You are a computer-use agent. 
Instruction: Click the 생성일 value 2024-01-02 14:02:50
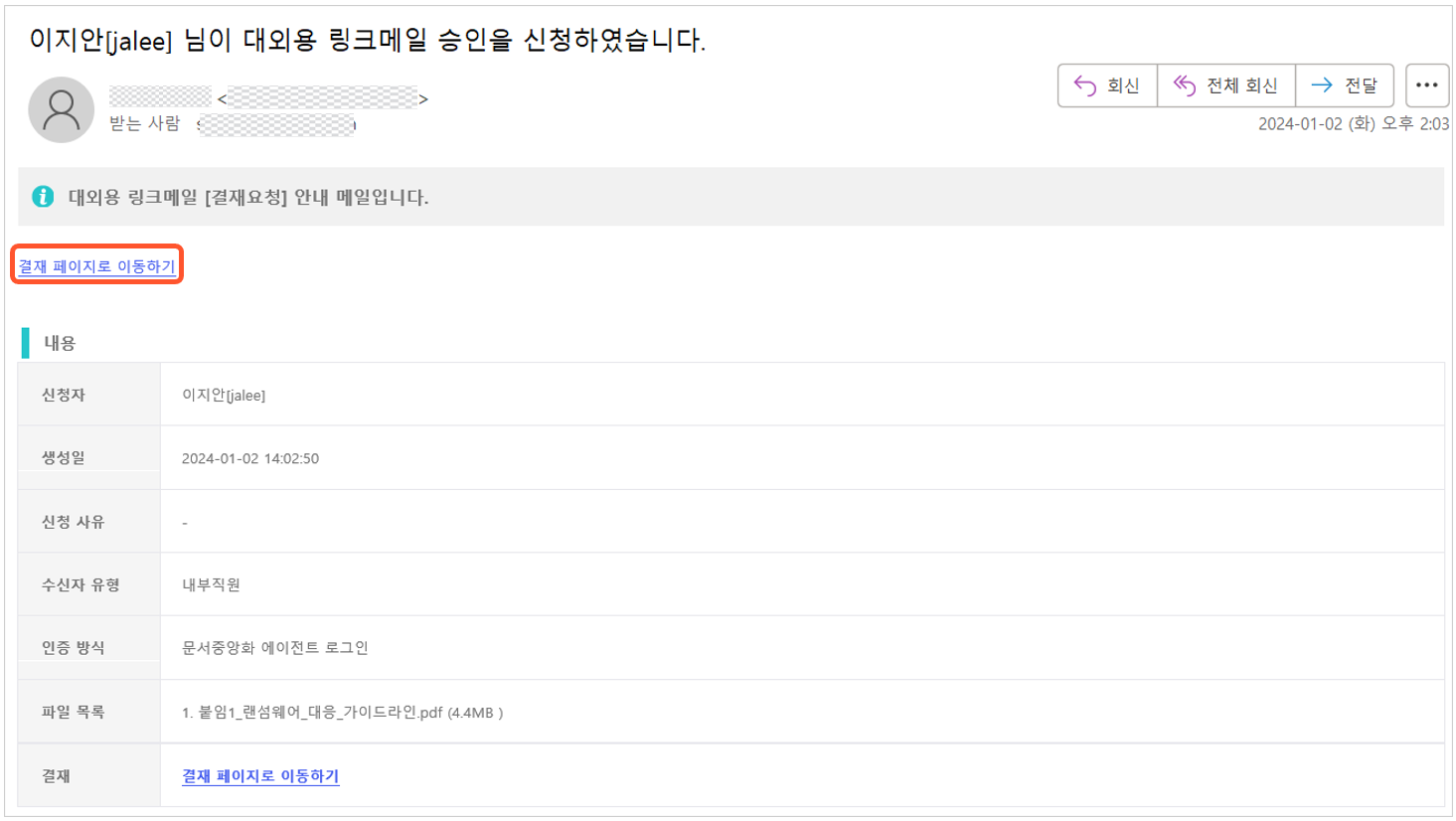click(250, 459)
